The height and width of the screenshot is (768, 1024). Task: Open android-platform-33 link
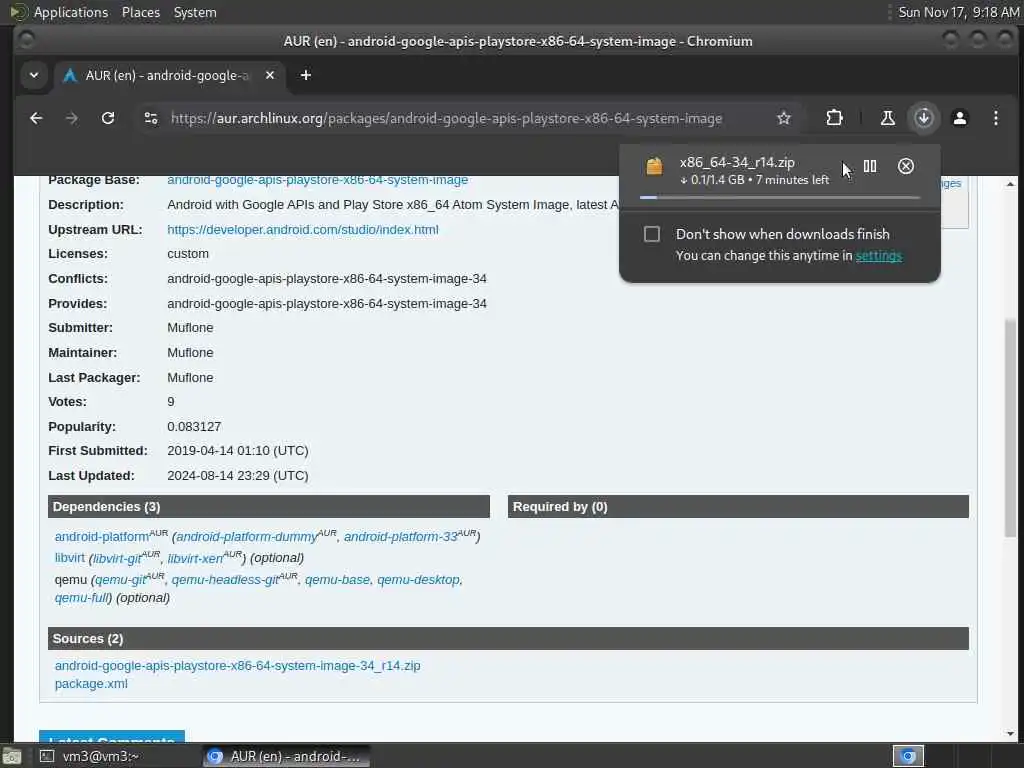400,536
